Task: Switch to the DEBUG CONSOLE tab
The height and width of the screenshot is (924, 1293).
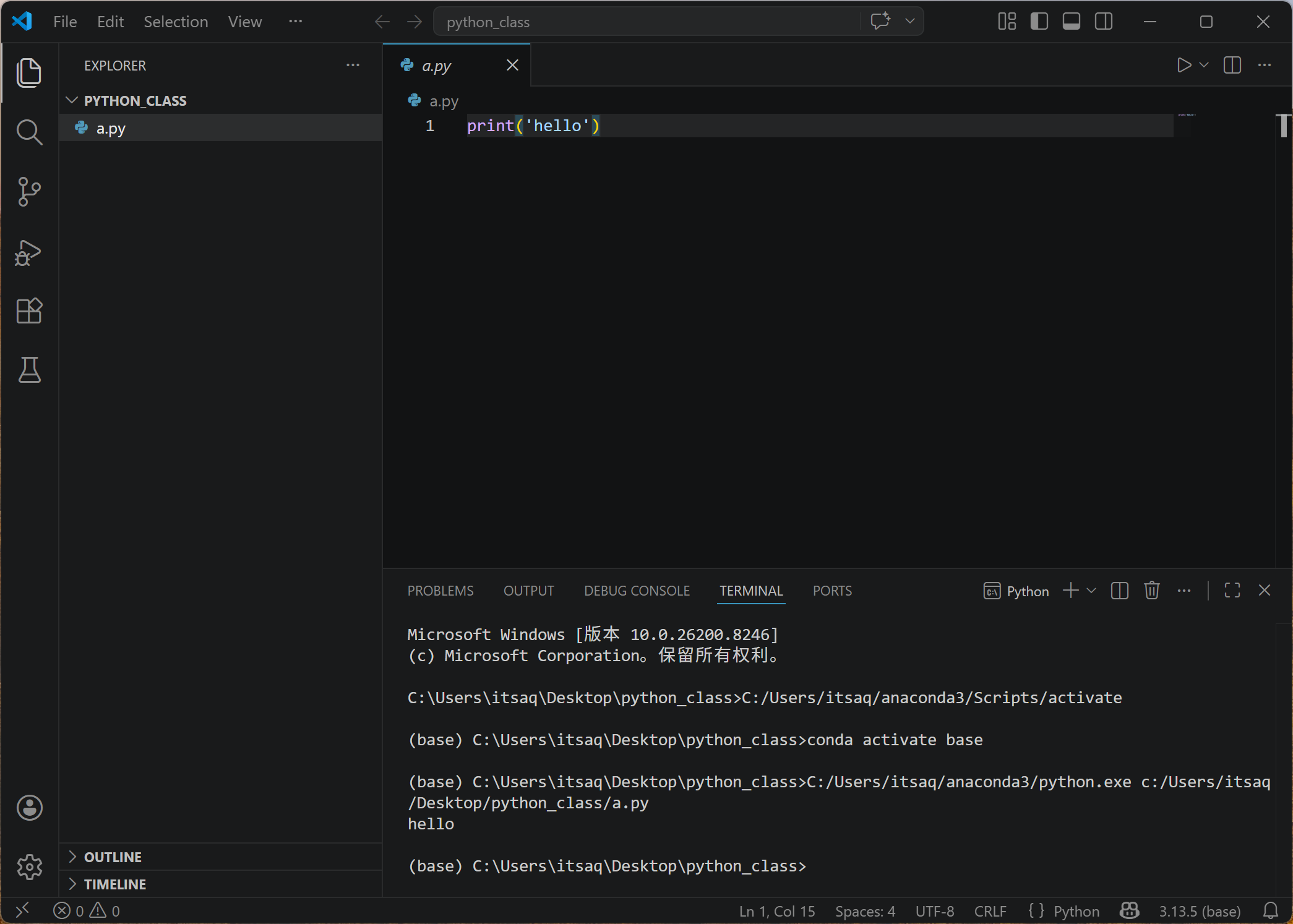Action: 637,591
